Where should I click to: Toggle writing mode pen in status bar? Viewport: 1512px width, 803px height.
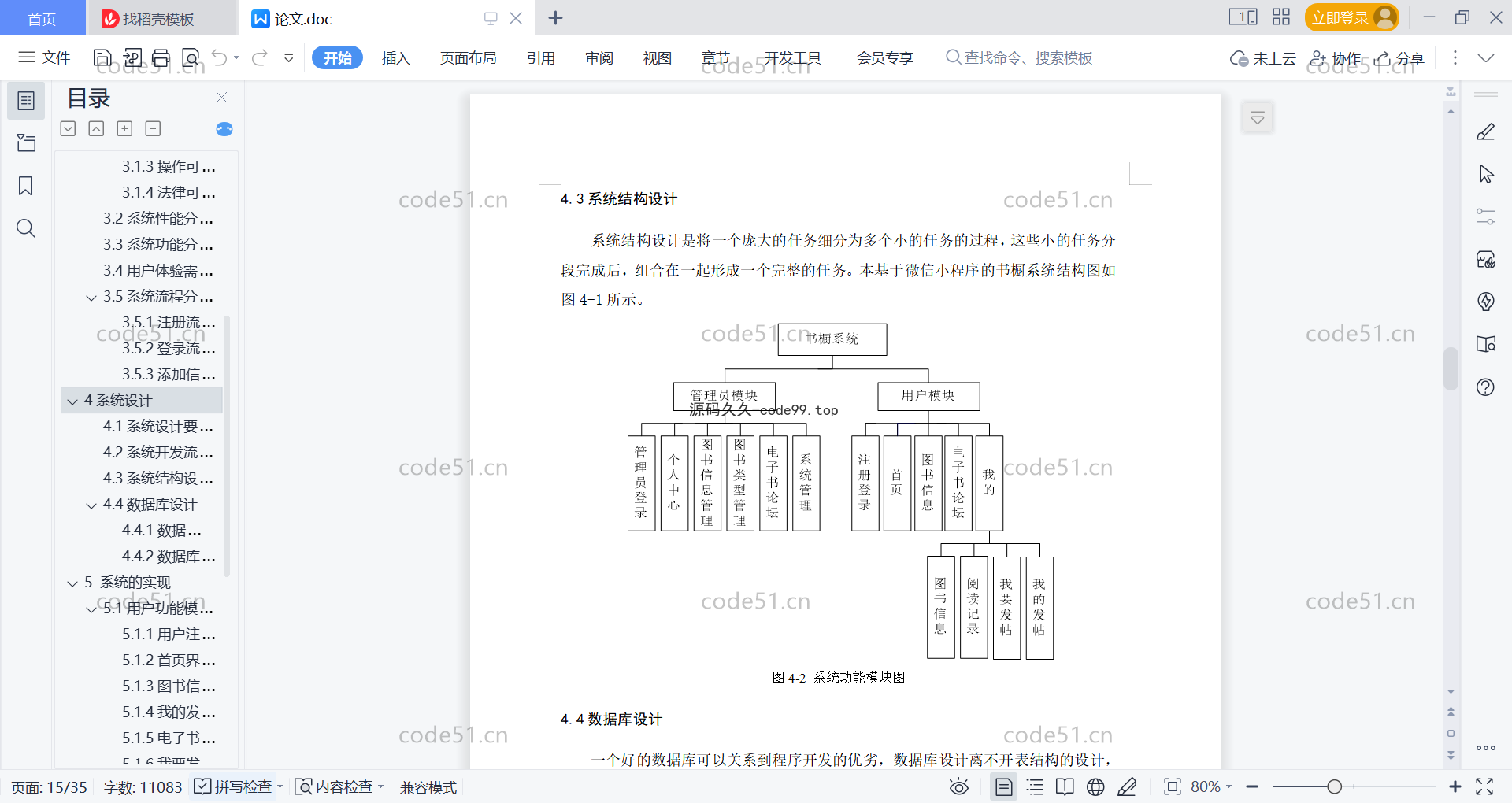(x=1127, y=786)
